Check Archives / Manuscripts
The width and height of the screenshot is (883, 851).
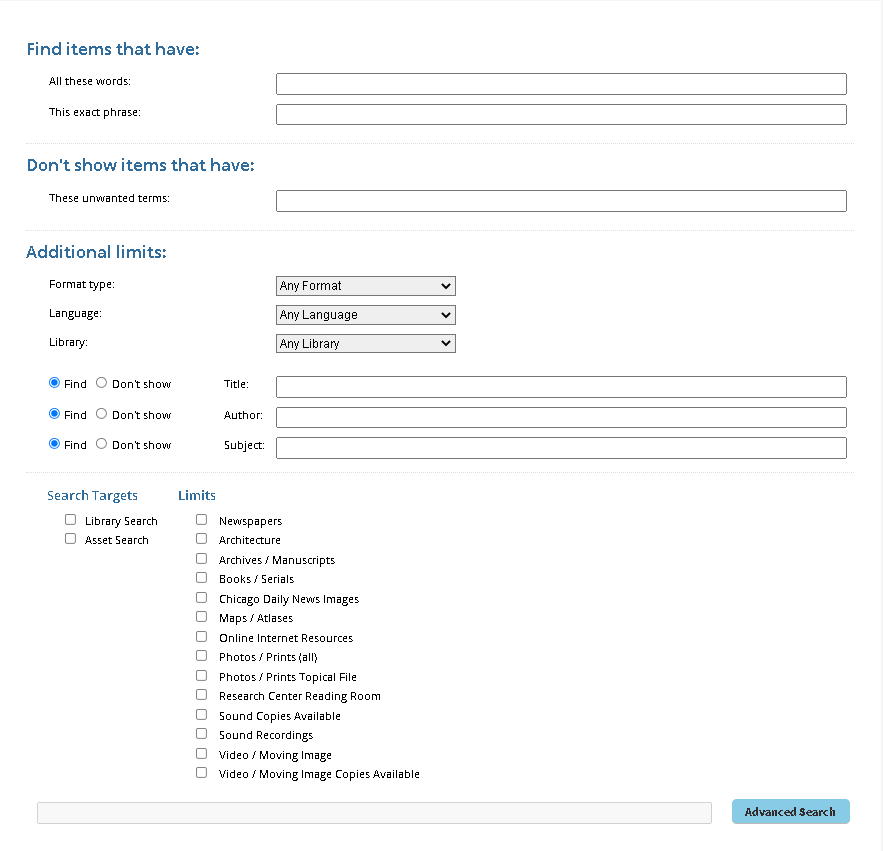pyautogui.click(x=201, y=558)
